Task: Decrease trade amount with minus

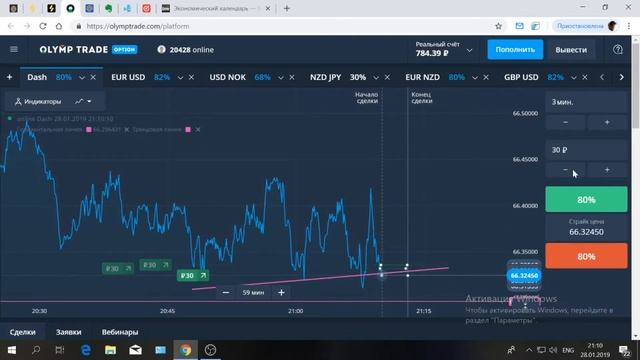Action: click(x=565, y=169)
